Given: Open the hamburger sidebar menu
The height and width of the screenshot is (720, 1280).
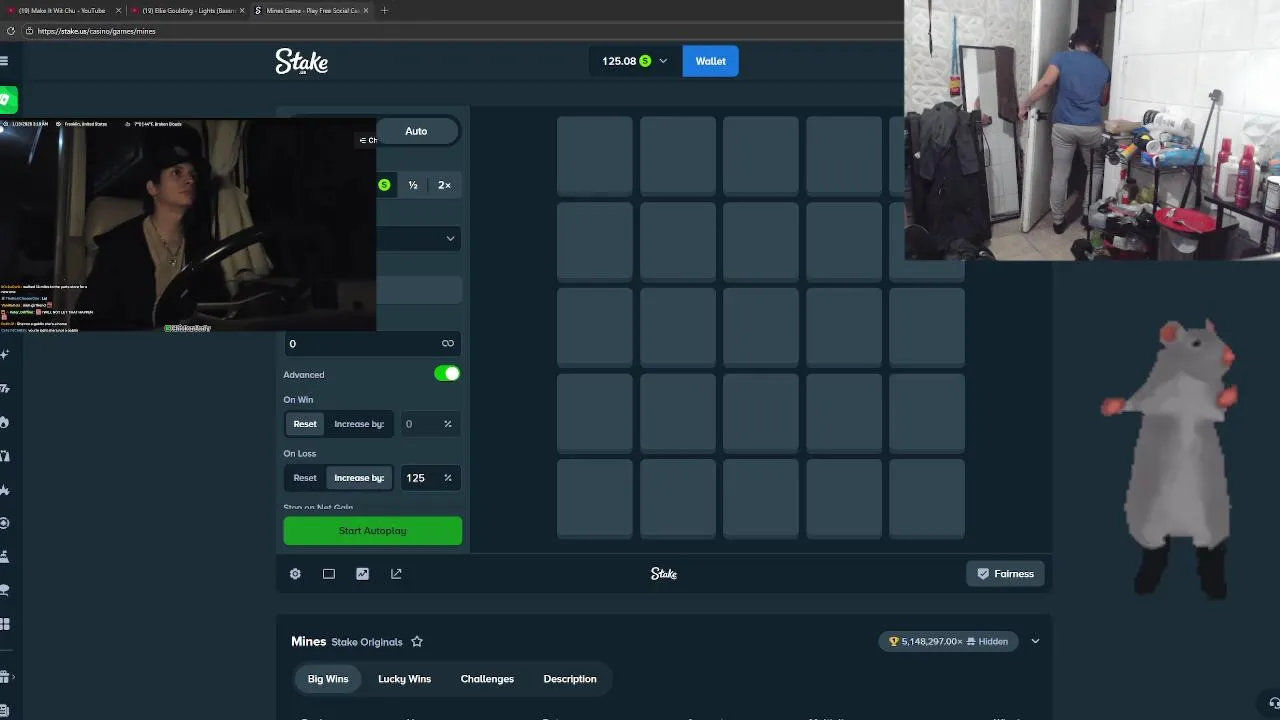Looking at the screenshot, I should [x=4, y=61].
